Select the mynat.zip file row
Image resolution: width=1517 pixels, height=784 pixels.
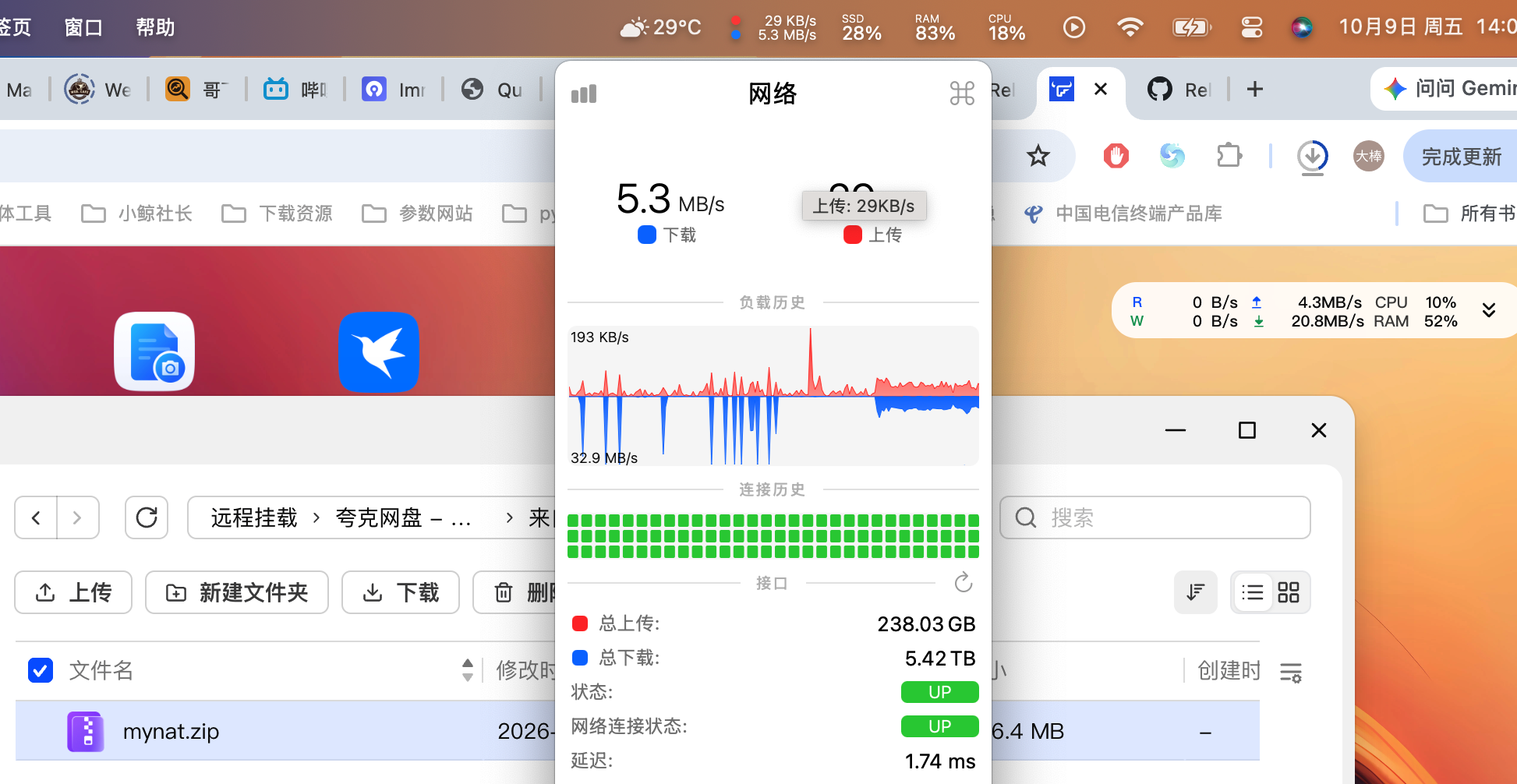[x=638, y=731]
